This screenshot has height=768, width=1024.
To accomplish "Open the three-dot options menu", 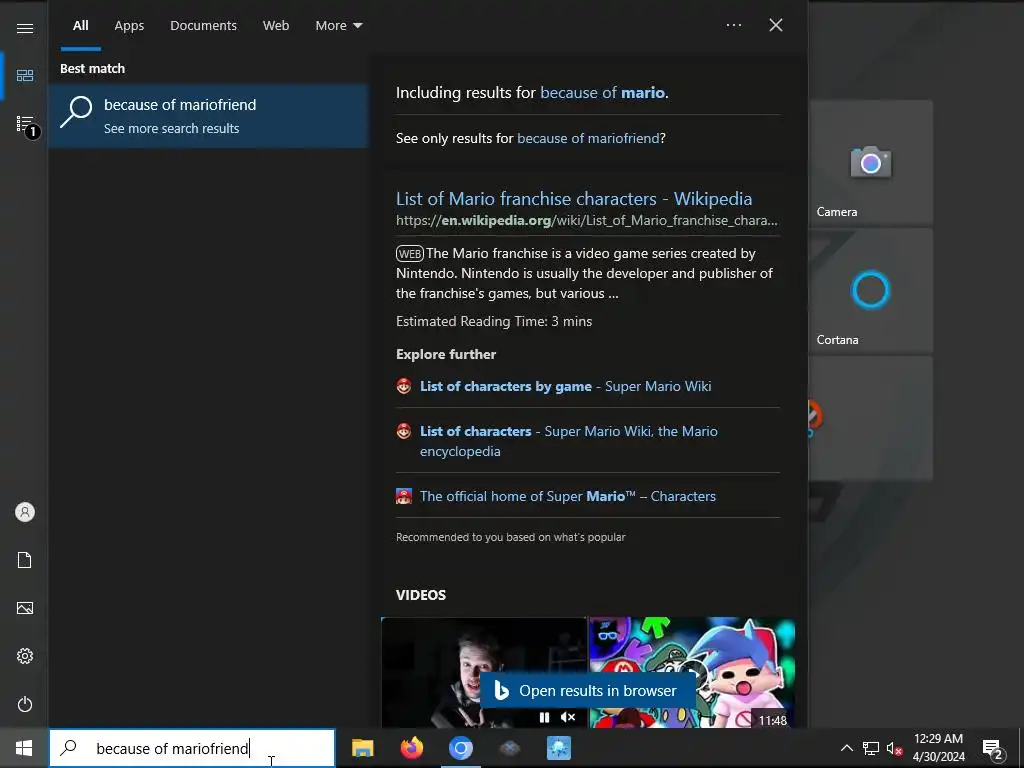I will pyautogui.click(x=734, y=25).
